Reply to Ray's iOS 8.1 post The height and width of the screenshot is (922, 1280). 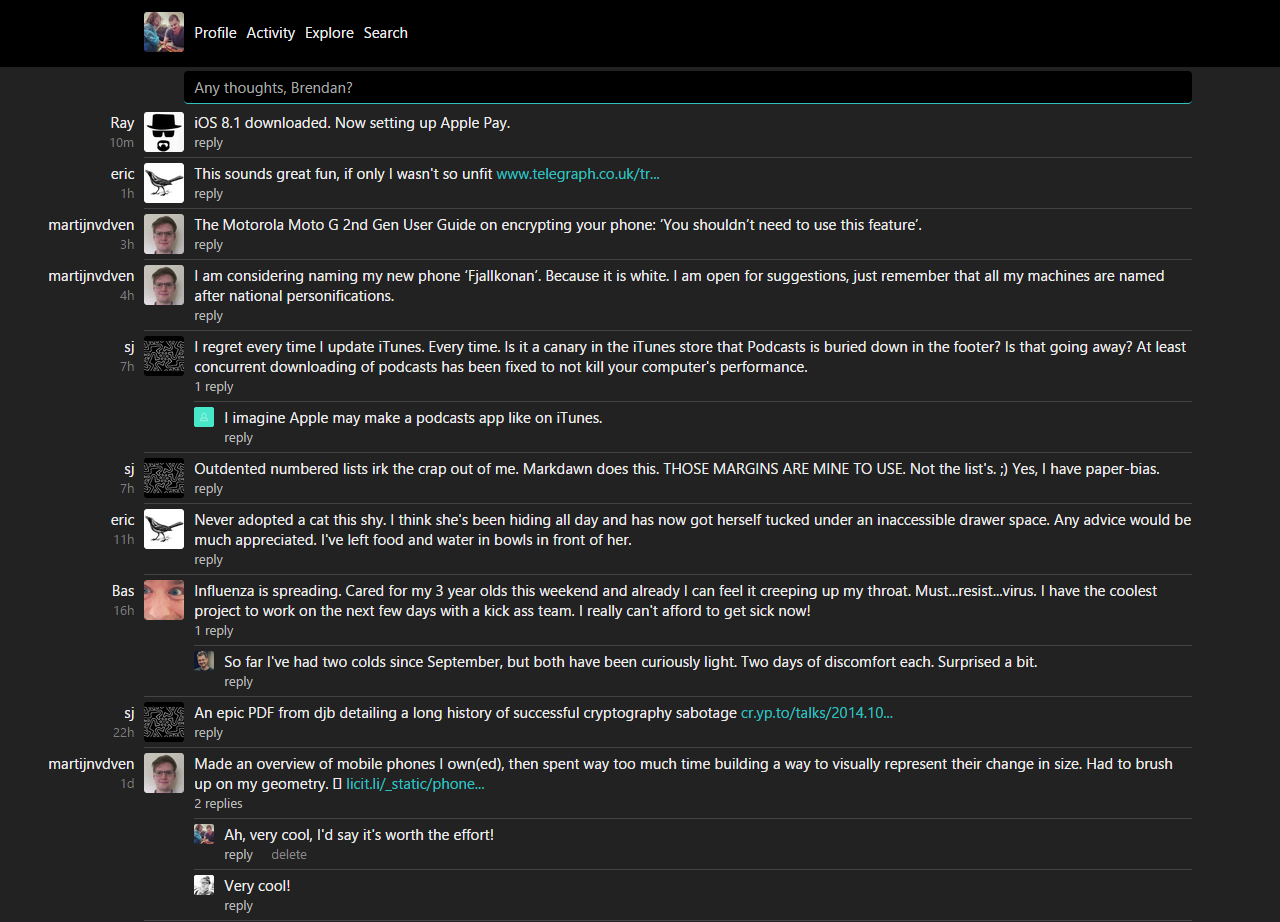[208, 143]
